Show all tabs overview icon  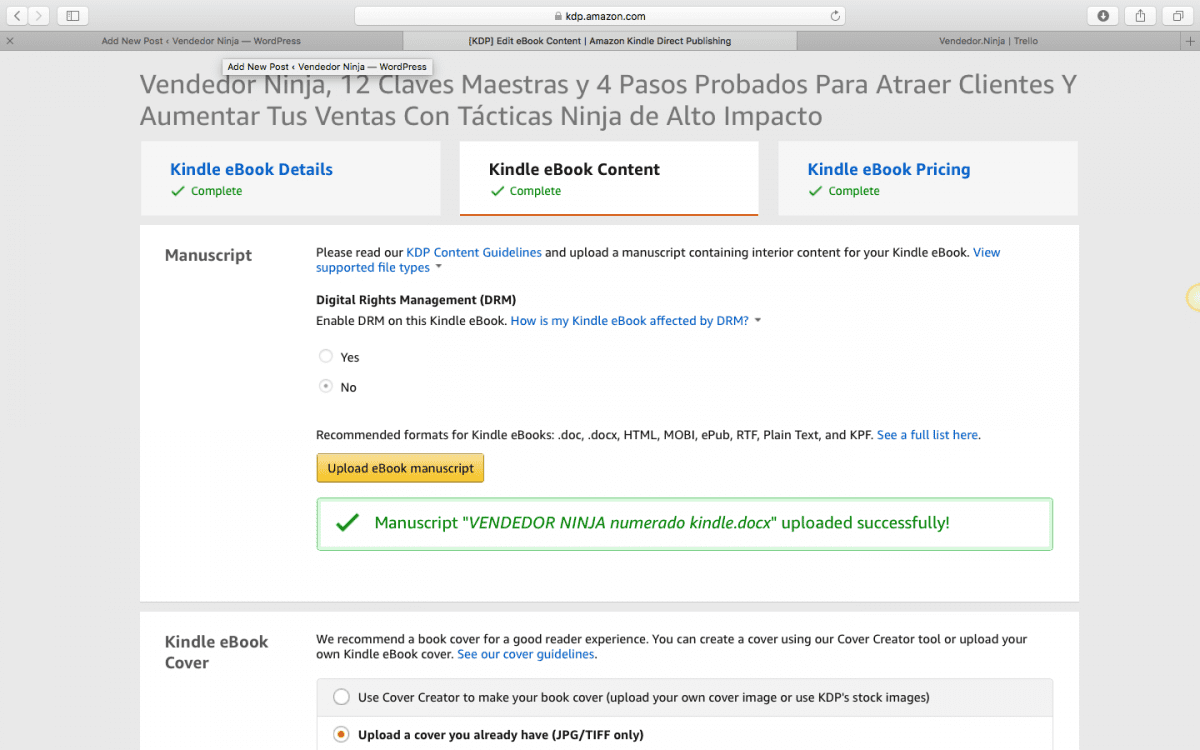pos(1178,16)
